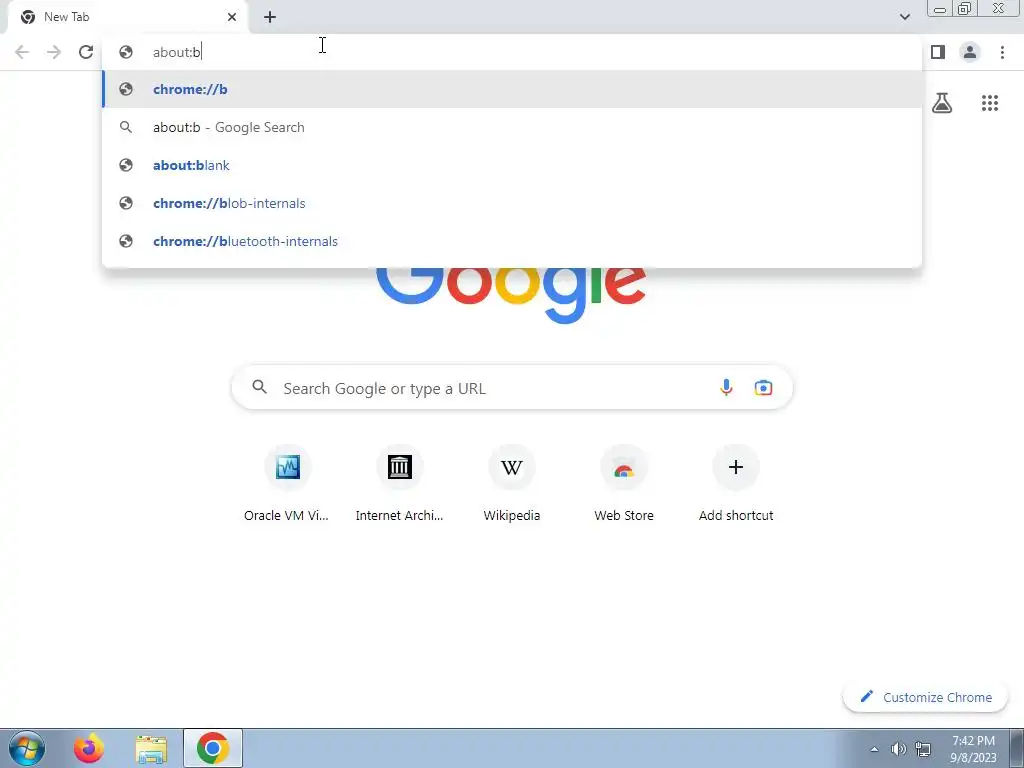Click the Search Google or type a URL box
This screenshot has width=1024, height=768.
pyautogui.click(x=512, y=388)
